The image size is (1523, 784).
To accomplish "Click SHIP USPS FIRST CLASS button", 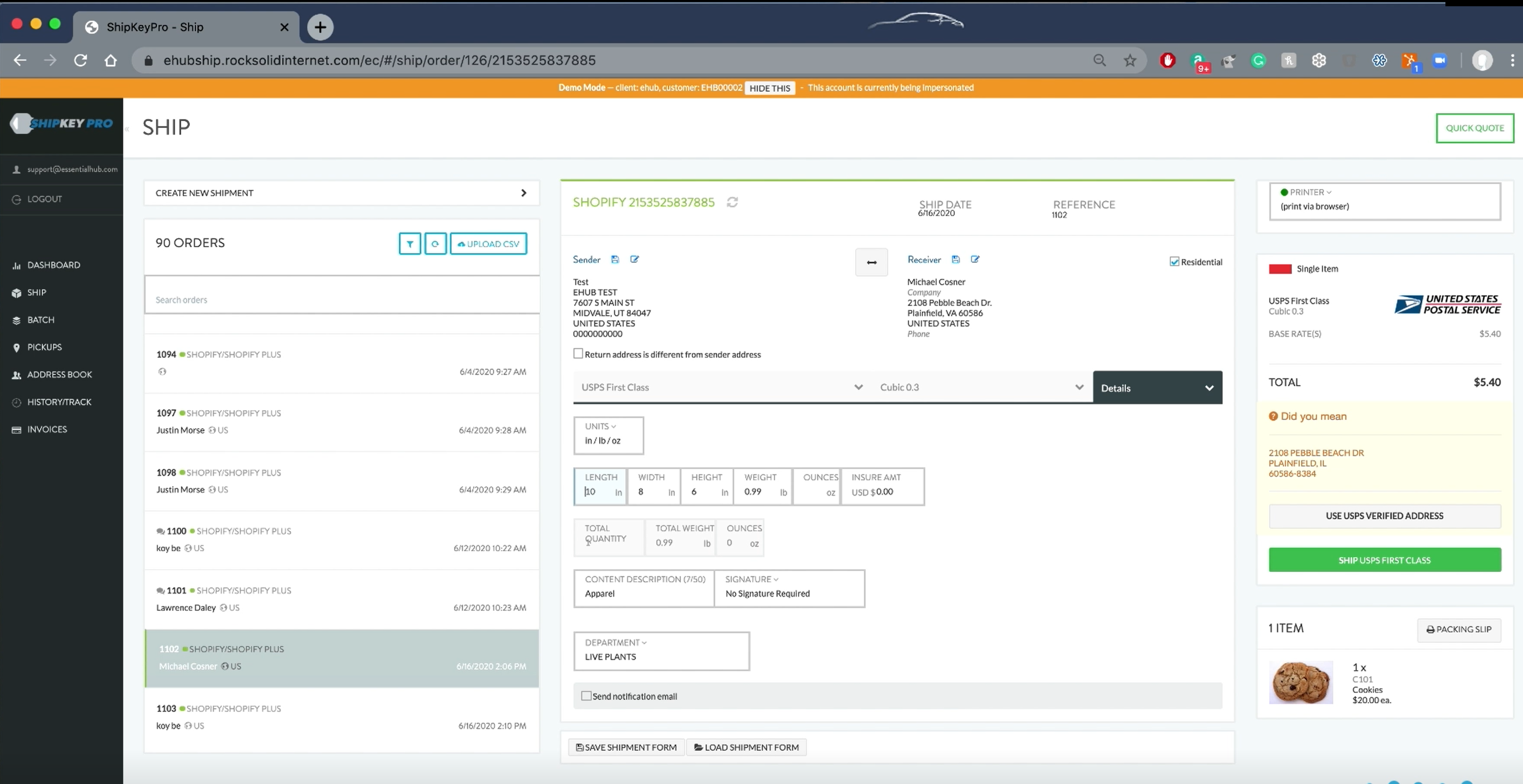I will click(1384, 559).
